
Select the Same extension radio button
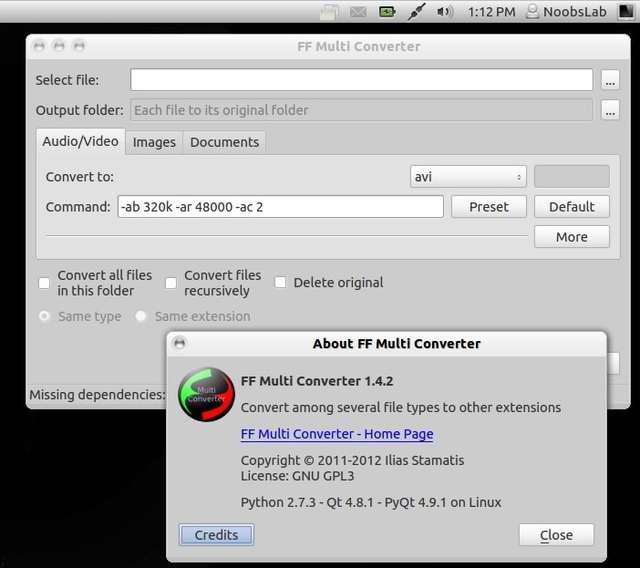click(x=141, y=316)
